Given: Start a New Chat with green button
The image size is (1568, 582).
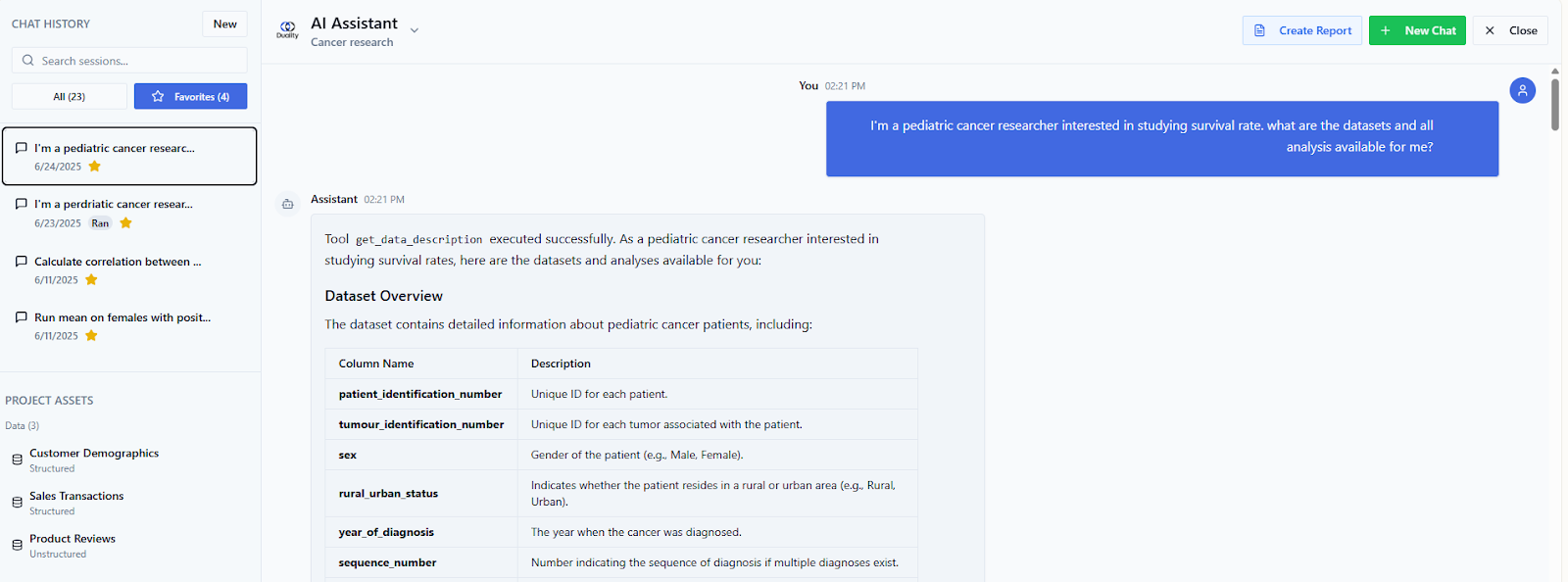Looking at the screenshot, I should tap(1417, 30).
